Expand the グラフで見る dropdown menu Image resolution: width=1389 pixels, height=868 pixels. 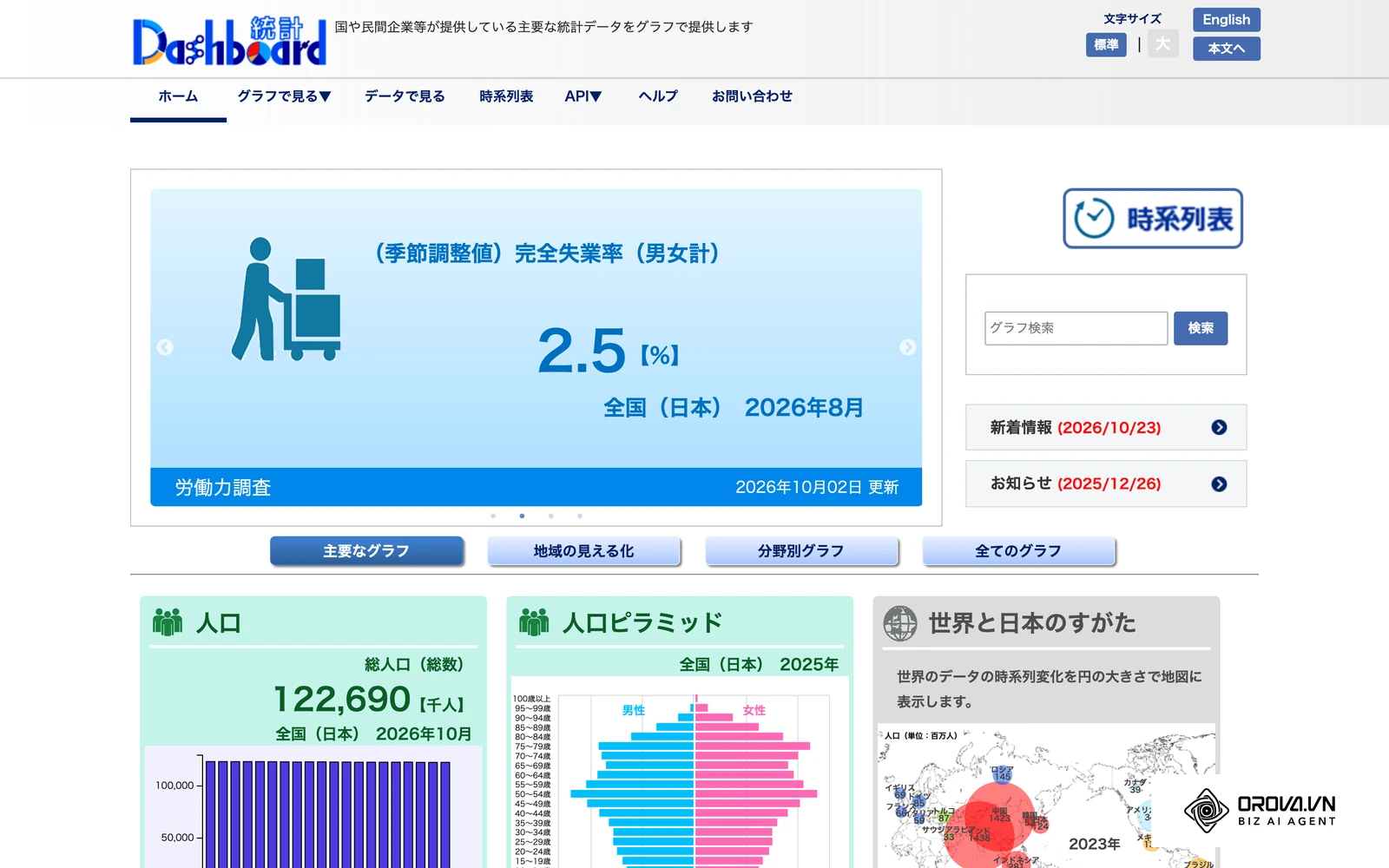(x=284, y=96)
